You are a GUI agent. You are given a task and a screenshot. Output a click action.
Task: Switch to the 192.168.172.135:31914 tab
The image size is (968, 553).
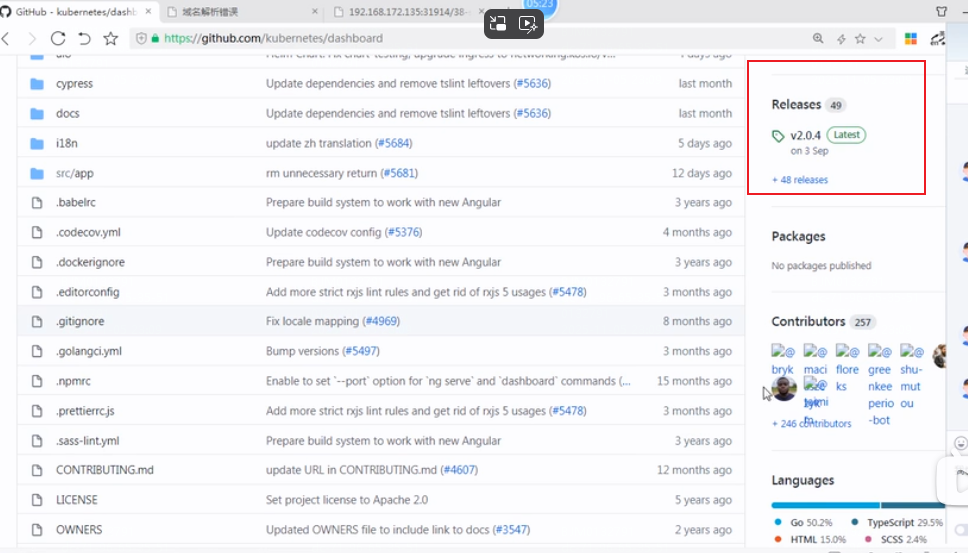point(407,12)
